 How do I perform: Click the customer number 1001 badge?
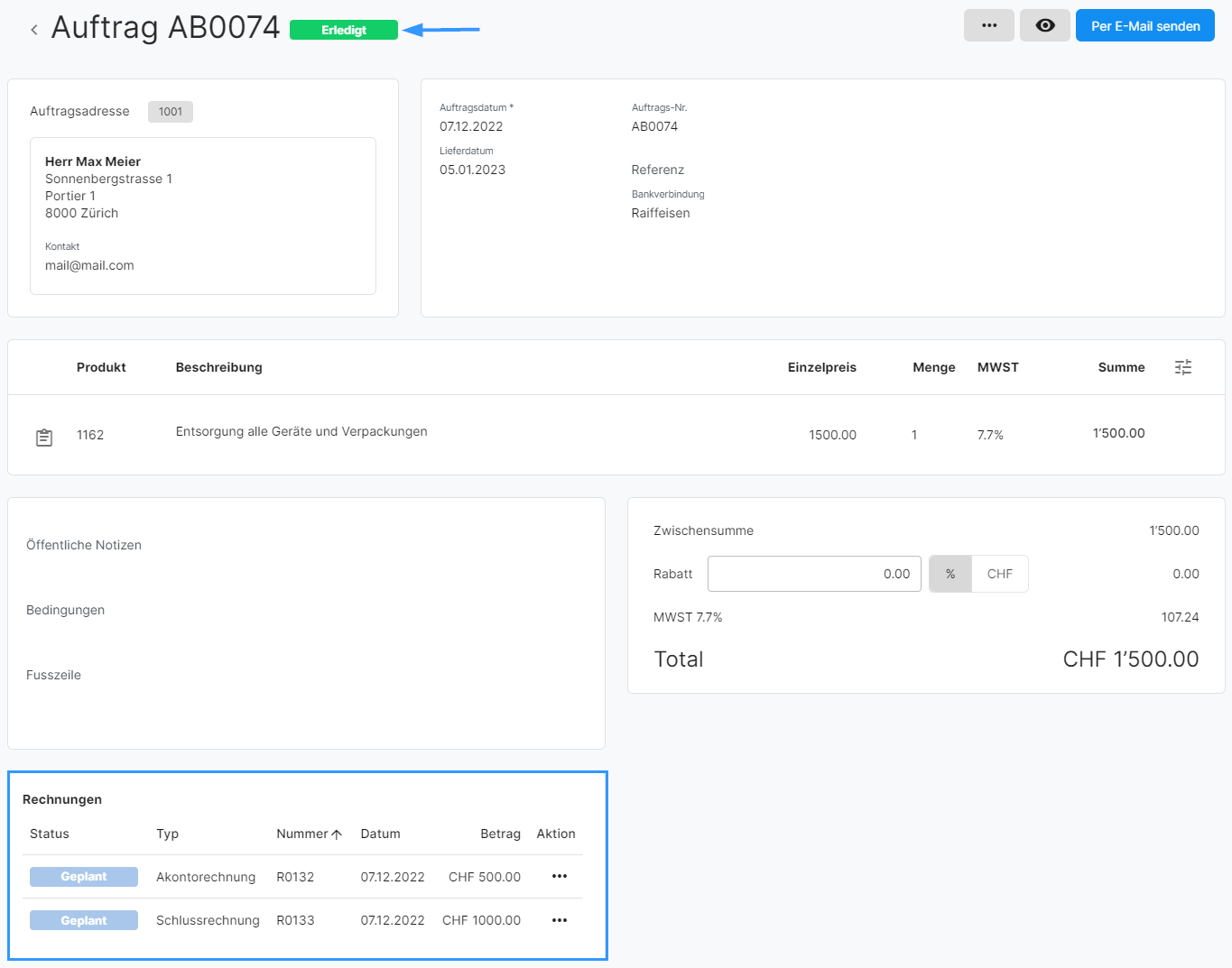[170, 112]
